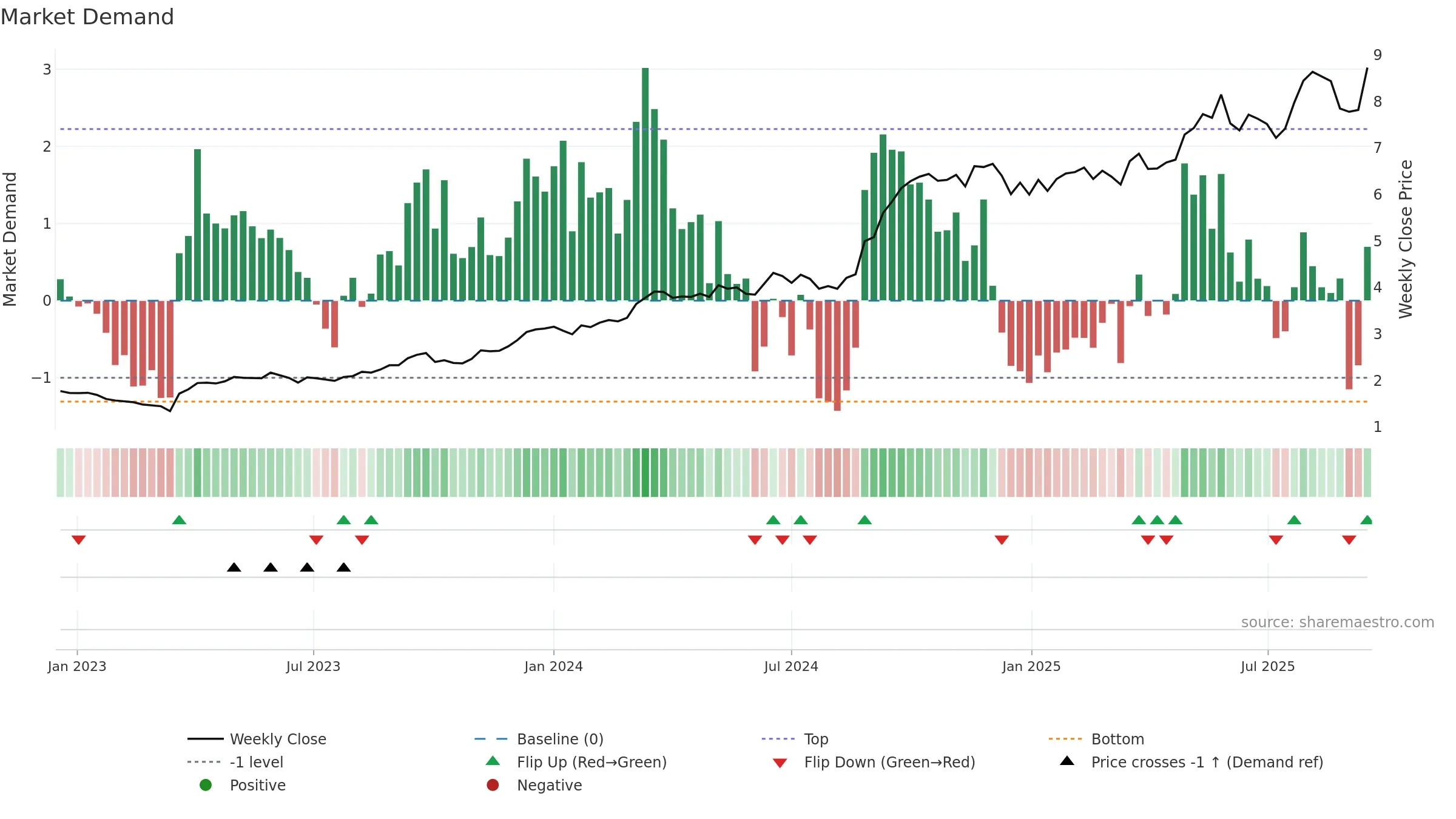Click the 4 tick on right price axis
Screen dimensions: 1456x819
[1378, 288]
